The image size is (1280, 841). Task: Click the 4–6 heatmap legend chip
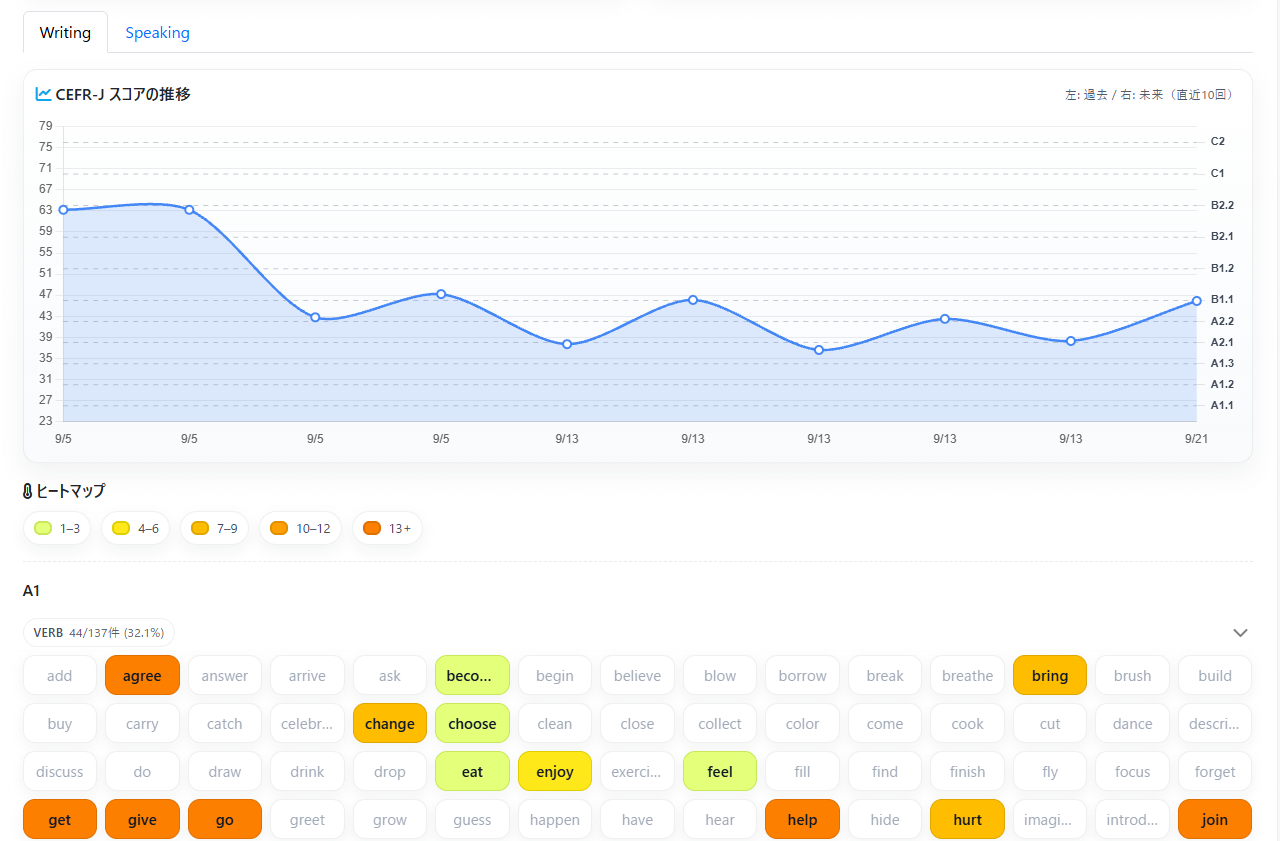[135, 528]
